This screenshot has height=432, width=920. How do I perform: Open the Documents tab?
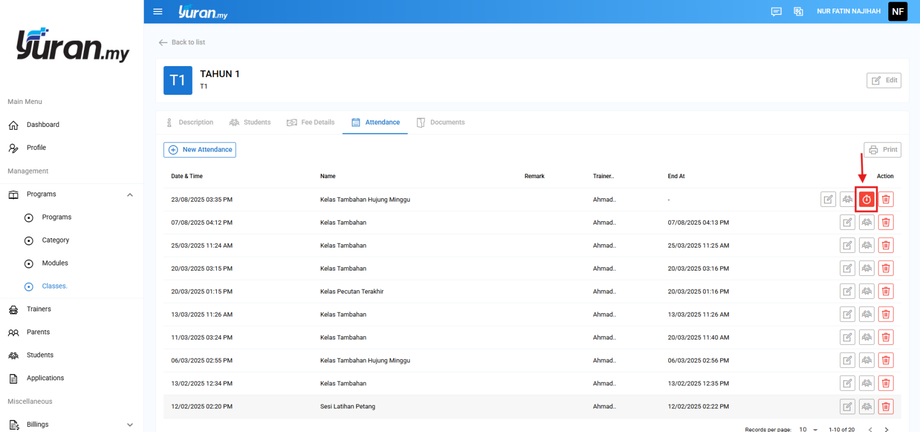pos(441,122)
